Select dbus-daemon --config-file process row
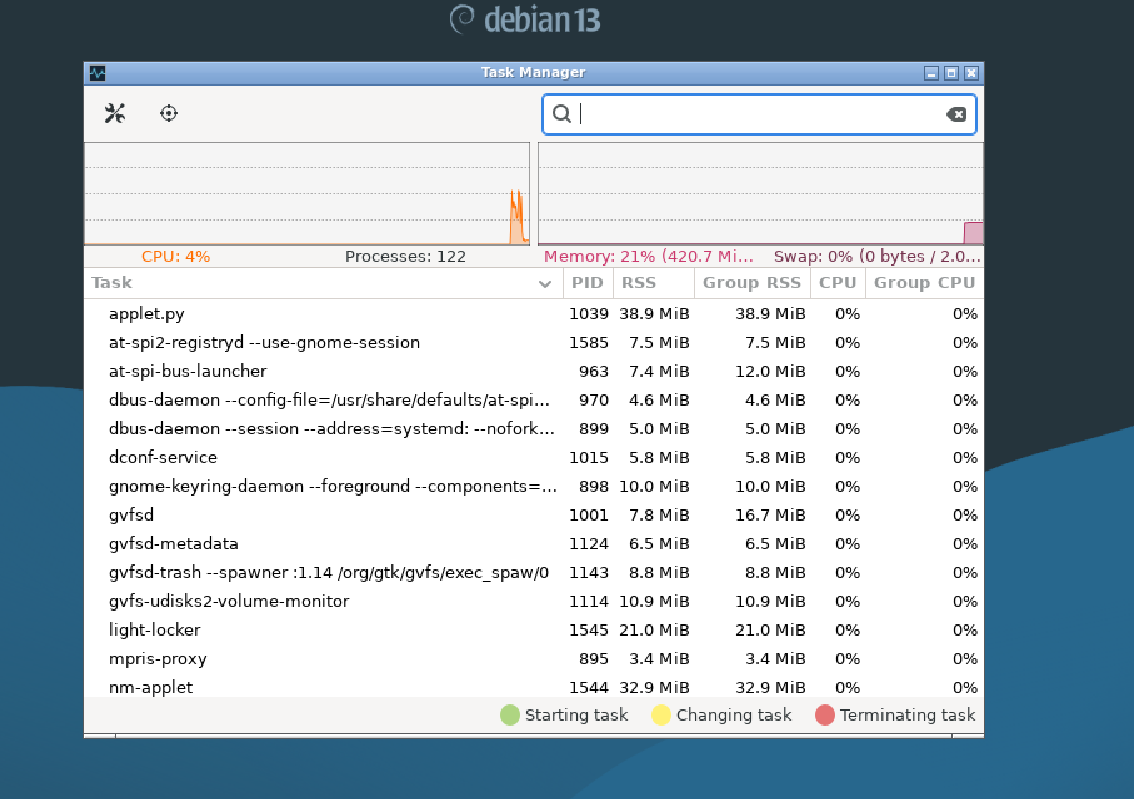The width and height of the screenshot is (1134, 799). point(534,400)
